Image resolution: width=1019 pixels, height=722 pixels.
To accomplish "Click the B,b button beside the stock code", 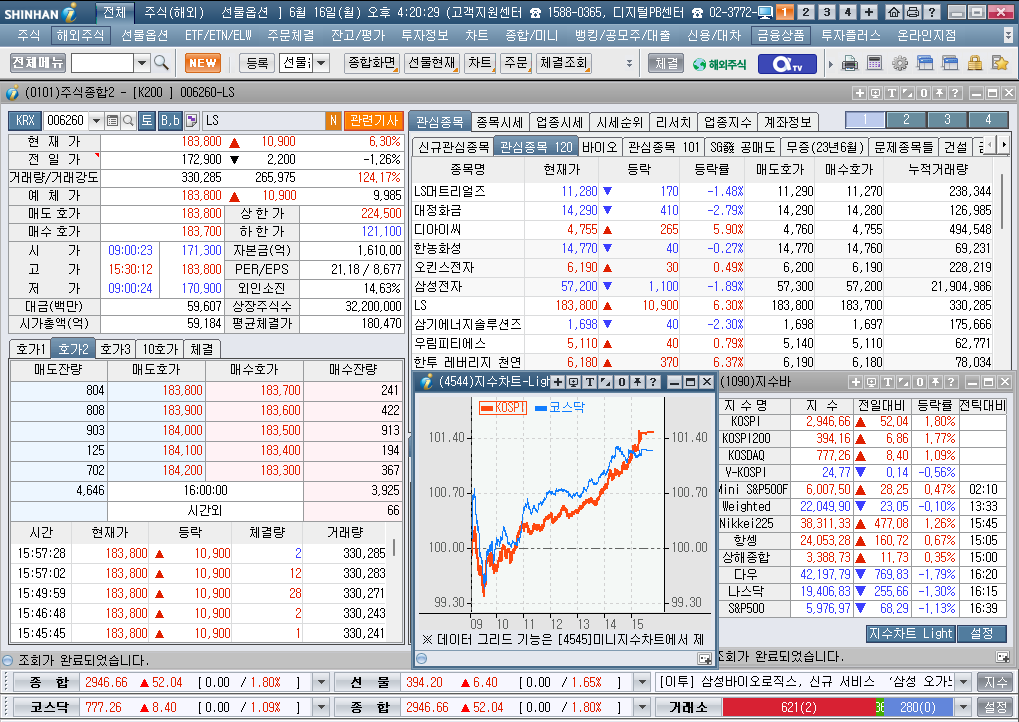I will (x=170, y=120).
